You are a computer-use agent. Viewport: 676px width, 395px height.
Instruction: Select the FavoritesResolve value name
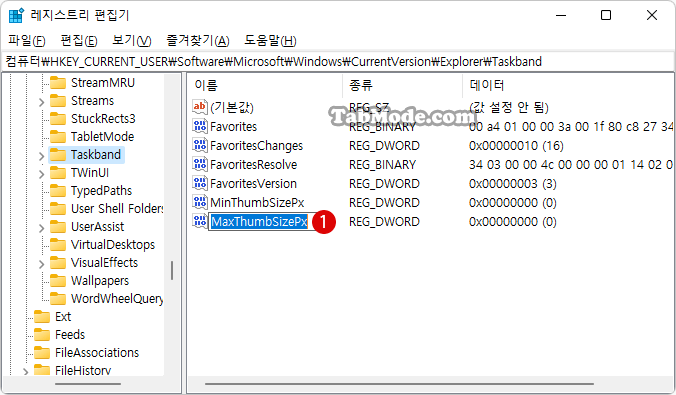click(254, 165)
